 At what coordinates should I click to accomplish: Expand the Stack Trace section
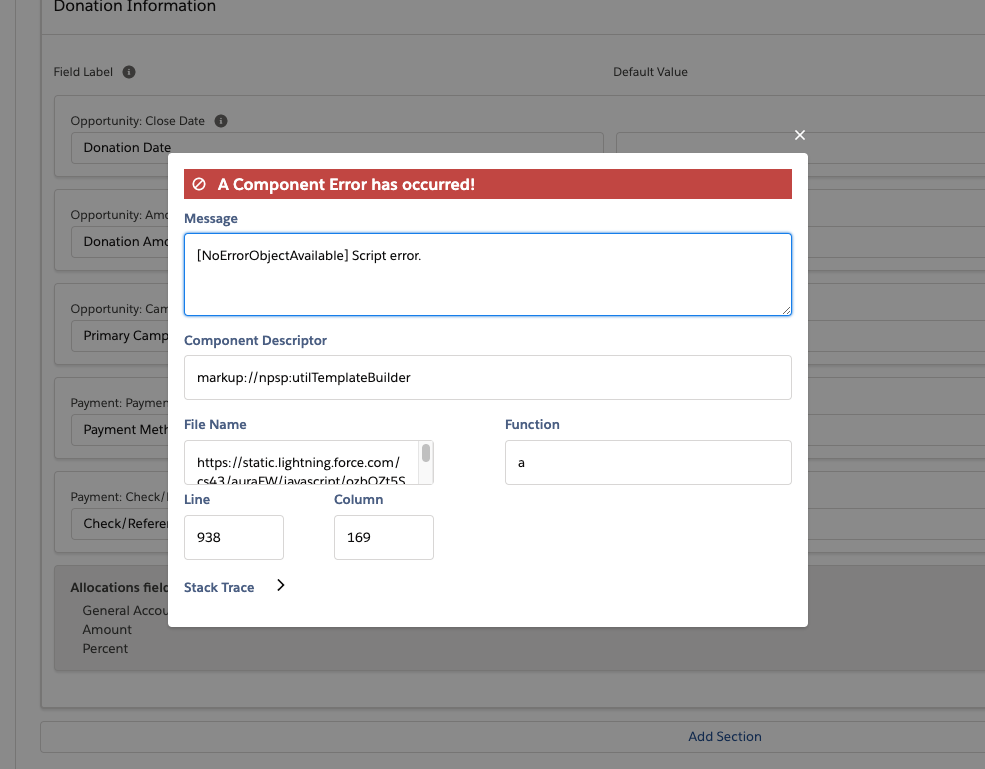point(219,587)
